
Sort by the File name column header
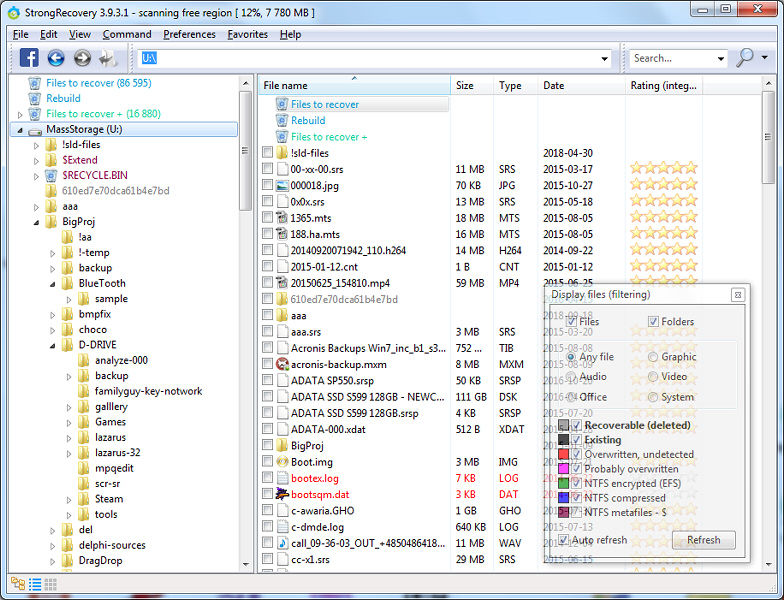[354, 86]
